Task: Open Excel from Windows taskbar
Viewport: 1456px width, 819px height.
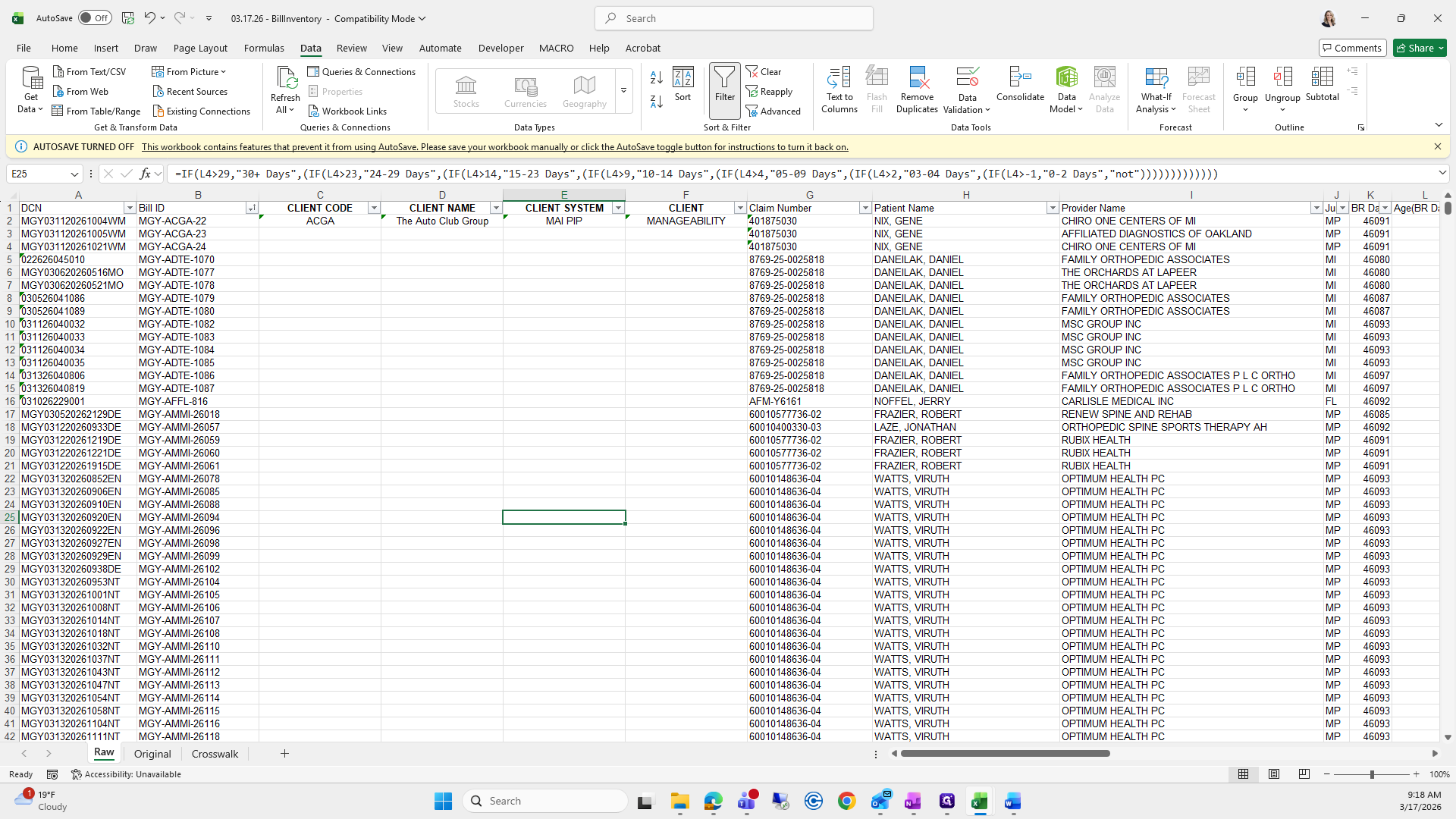Action: point(979,801)
